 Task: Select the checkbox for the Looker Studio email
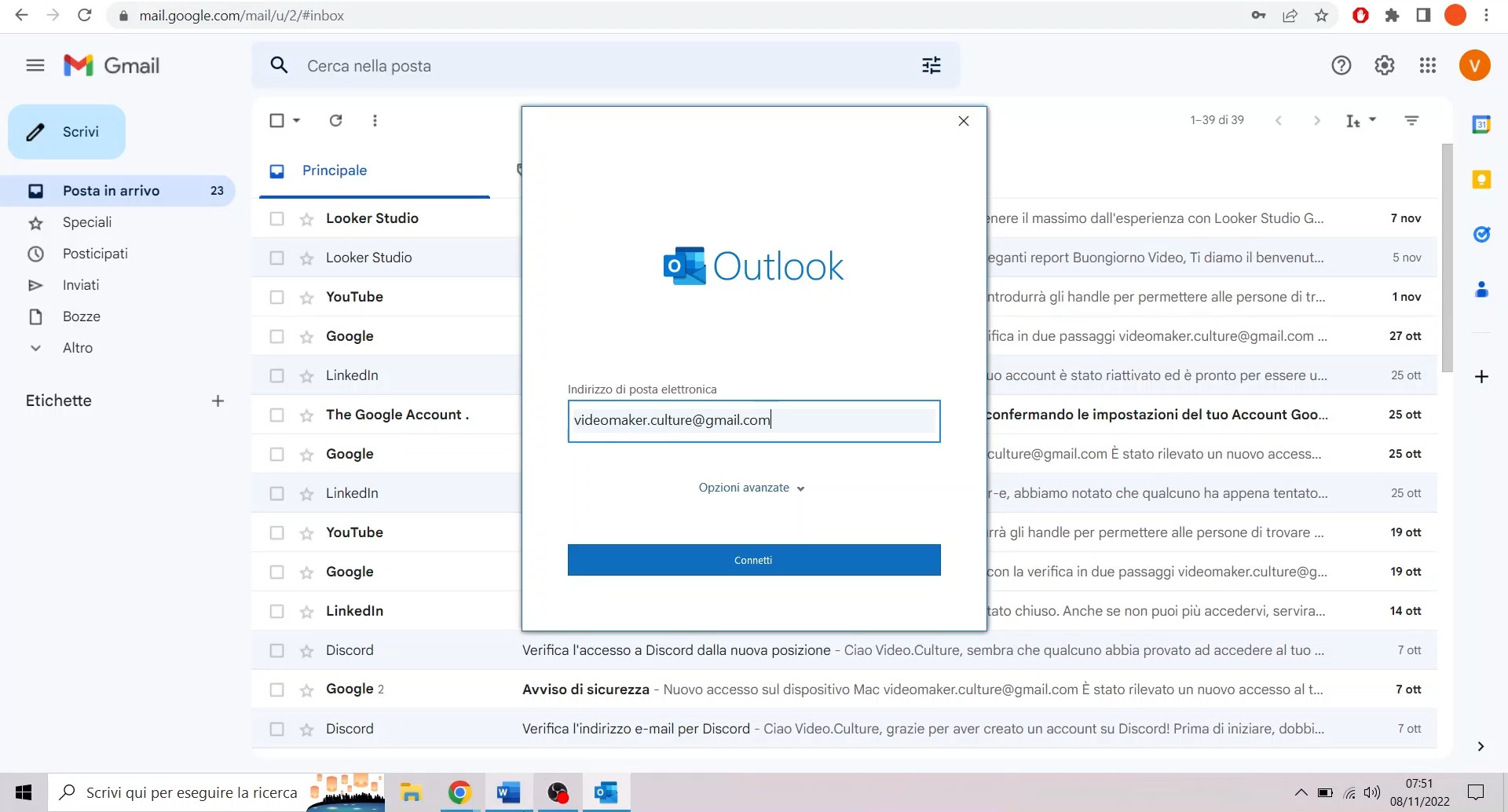click(x=277, y=218)
